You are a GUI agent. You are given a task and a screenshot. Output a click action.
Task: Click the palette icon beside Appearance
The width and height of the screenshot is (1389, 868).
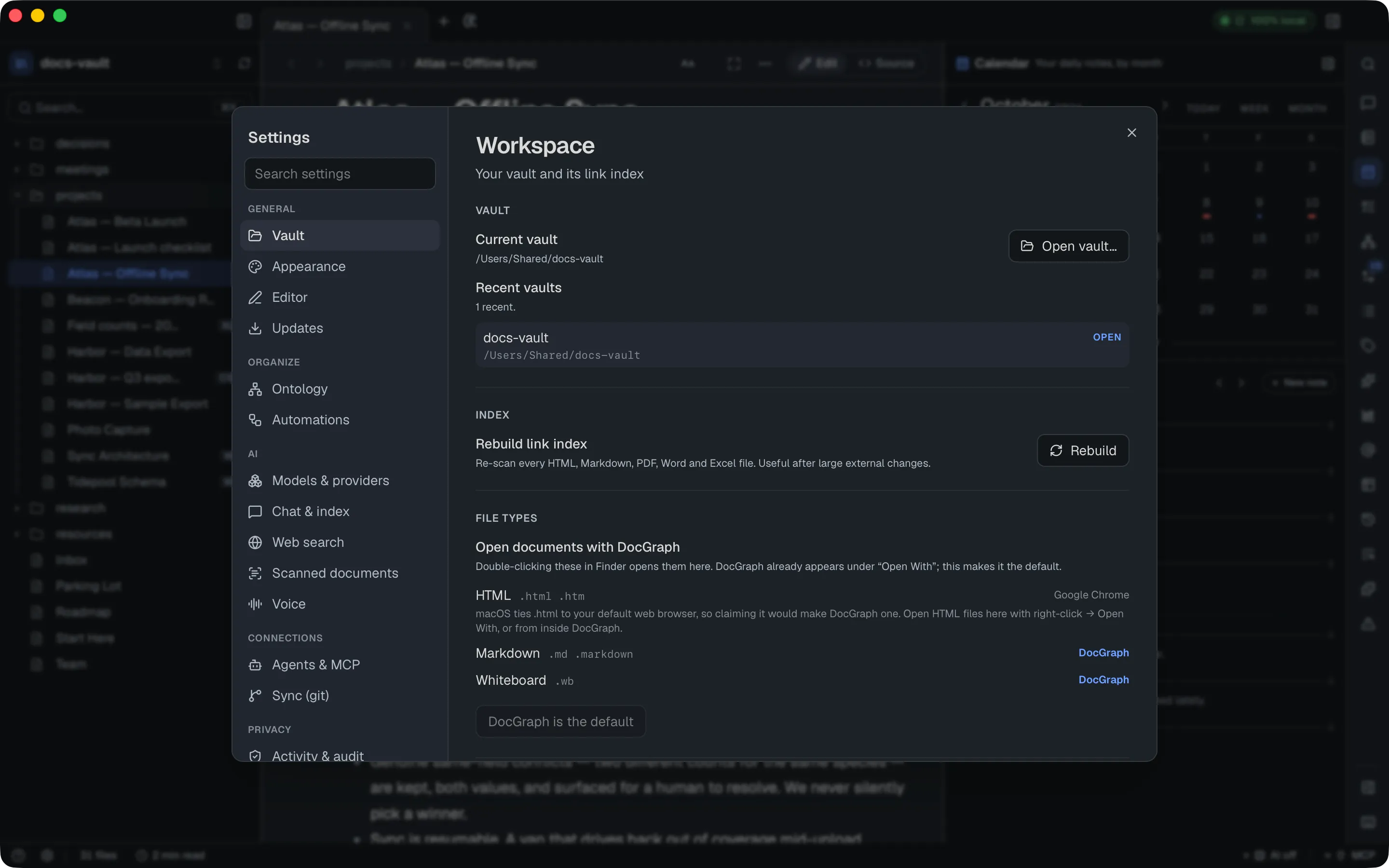[x=256, y=266]
